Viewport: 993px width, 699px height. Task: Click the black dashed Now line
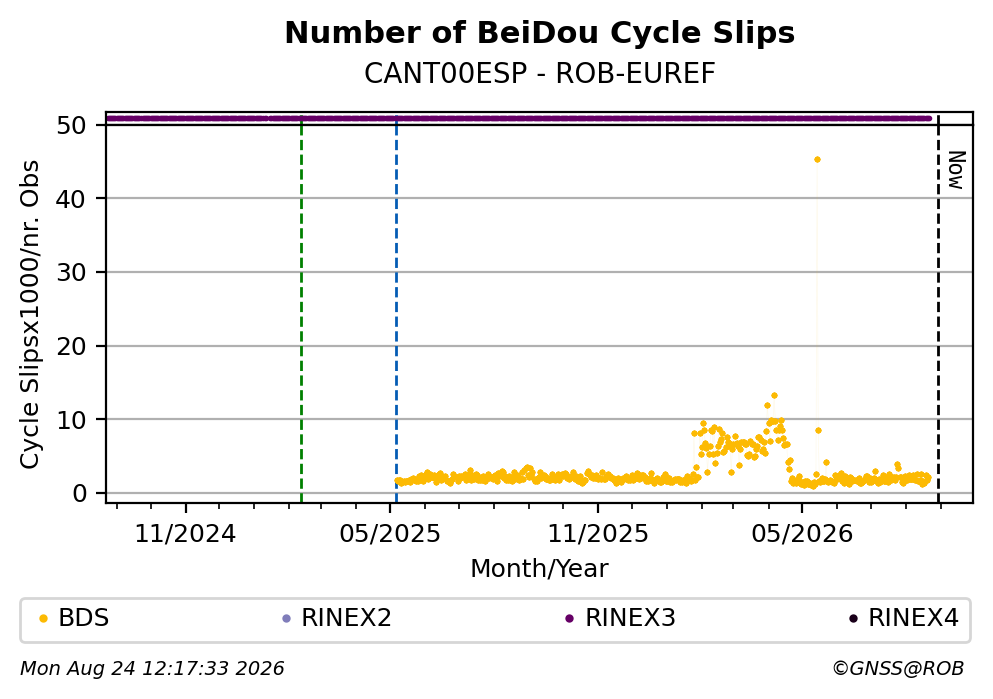pos(938,309)
